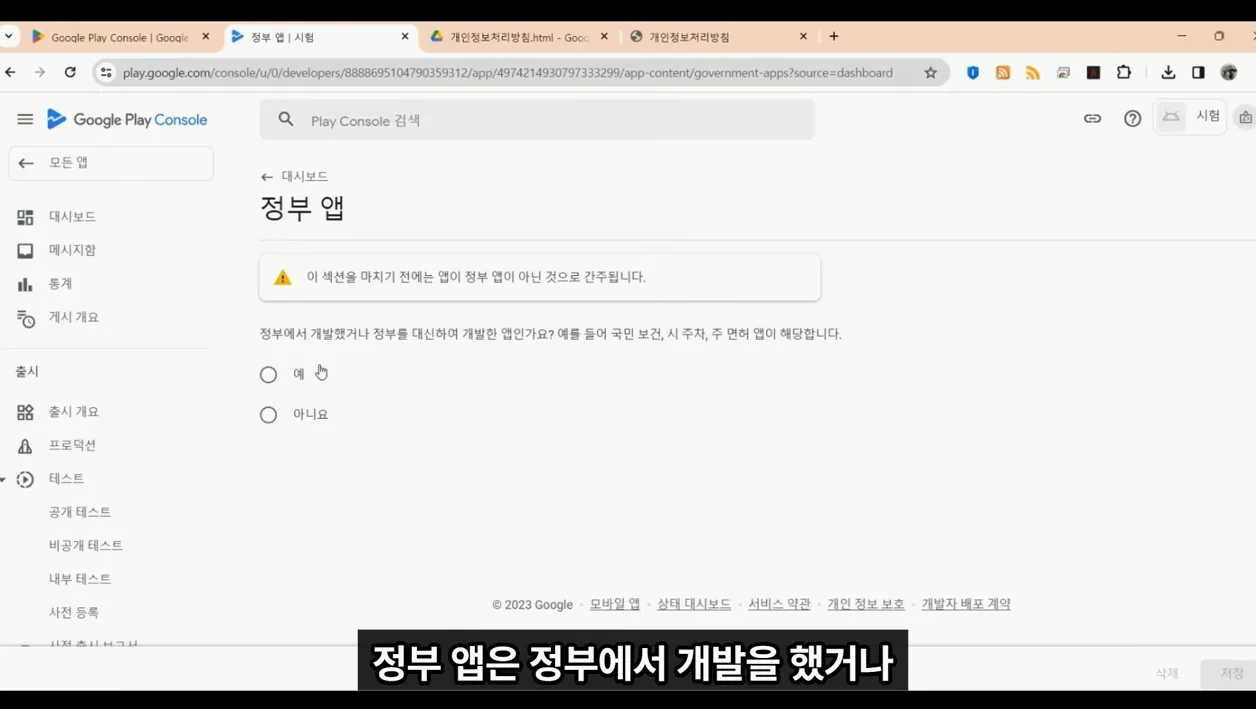Open the 모바일 앱 footer link

coord(615,604)
